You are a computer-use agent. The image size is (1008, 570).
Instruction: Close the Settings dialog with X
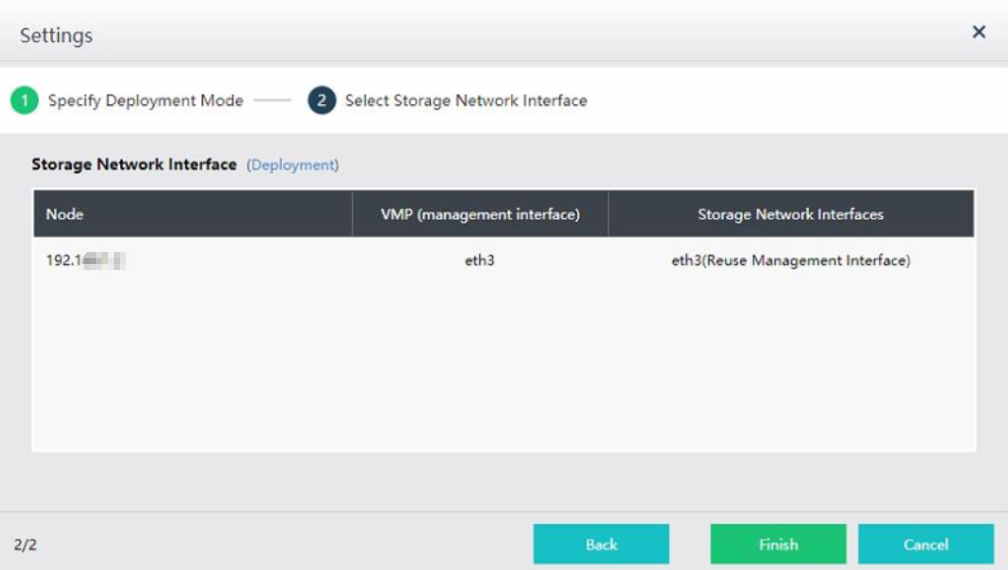coord(979,33)
